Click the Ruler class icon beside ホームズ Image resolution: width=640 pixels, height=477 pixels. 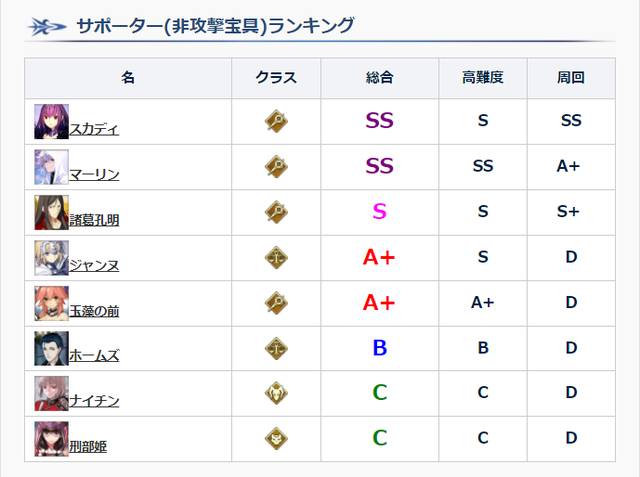pyautogui.click(x=277, y=347)
